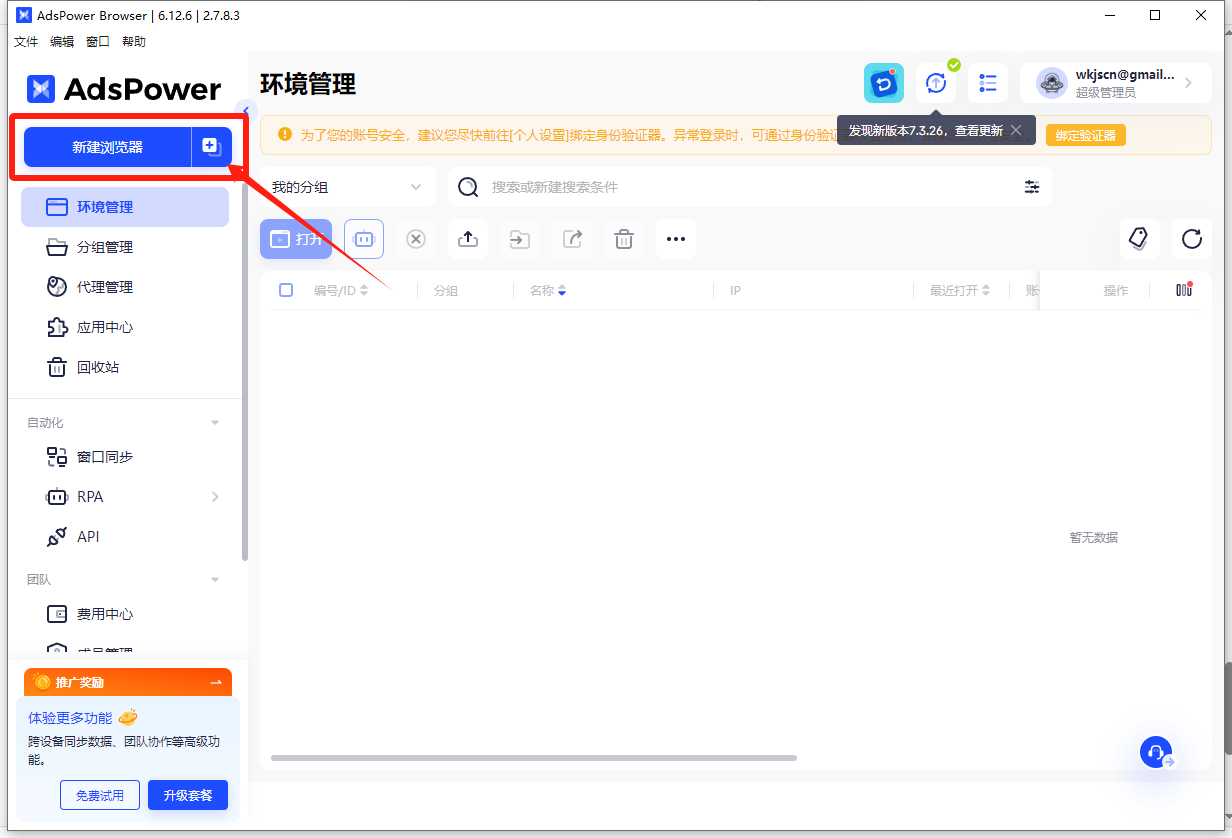Collapse the 自动化 section arrow
Screen dimensions: 1232x838
[x=215, y=423]
